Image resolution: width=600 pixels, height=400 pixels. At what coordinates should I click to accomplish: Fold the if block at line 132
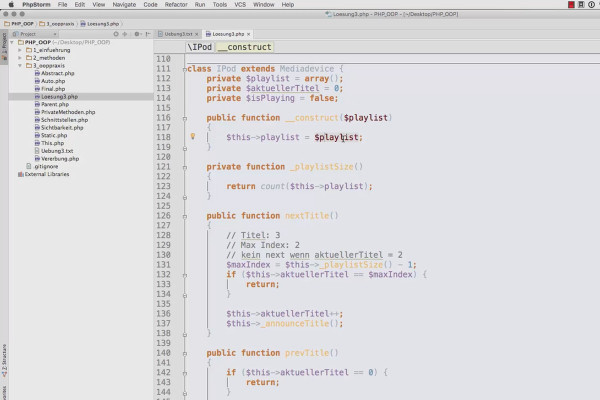coord(185,275)
